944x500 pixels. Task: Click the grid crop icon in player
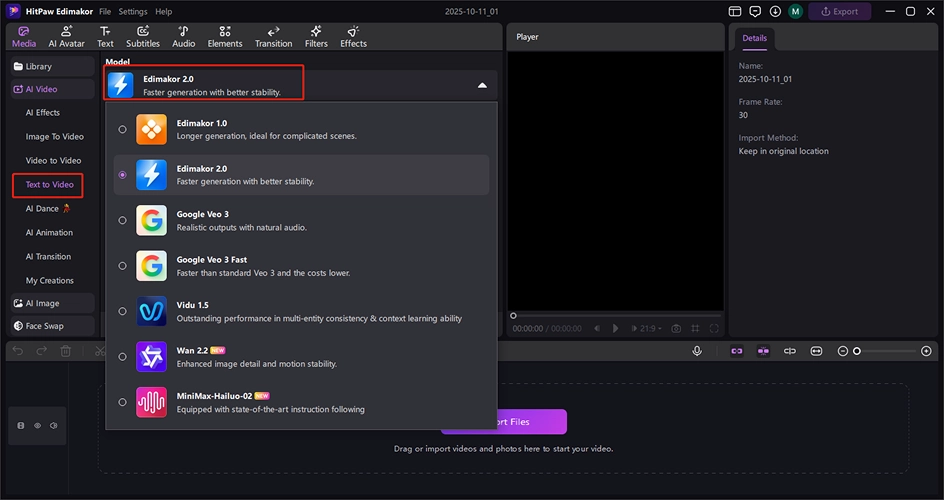[695, 329]
